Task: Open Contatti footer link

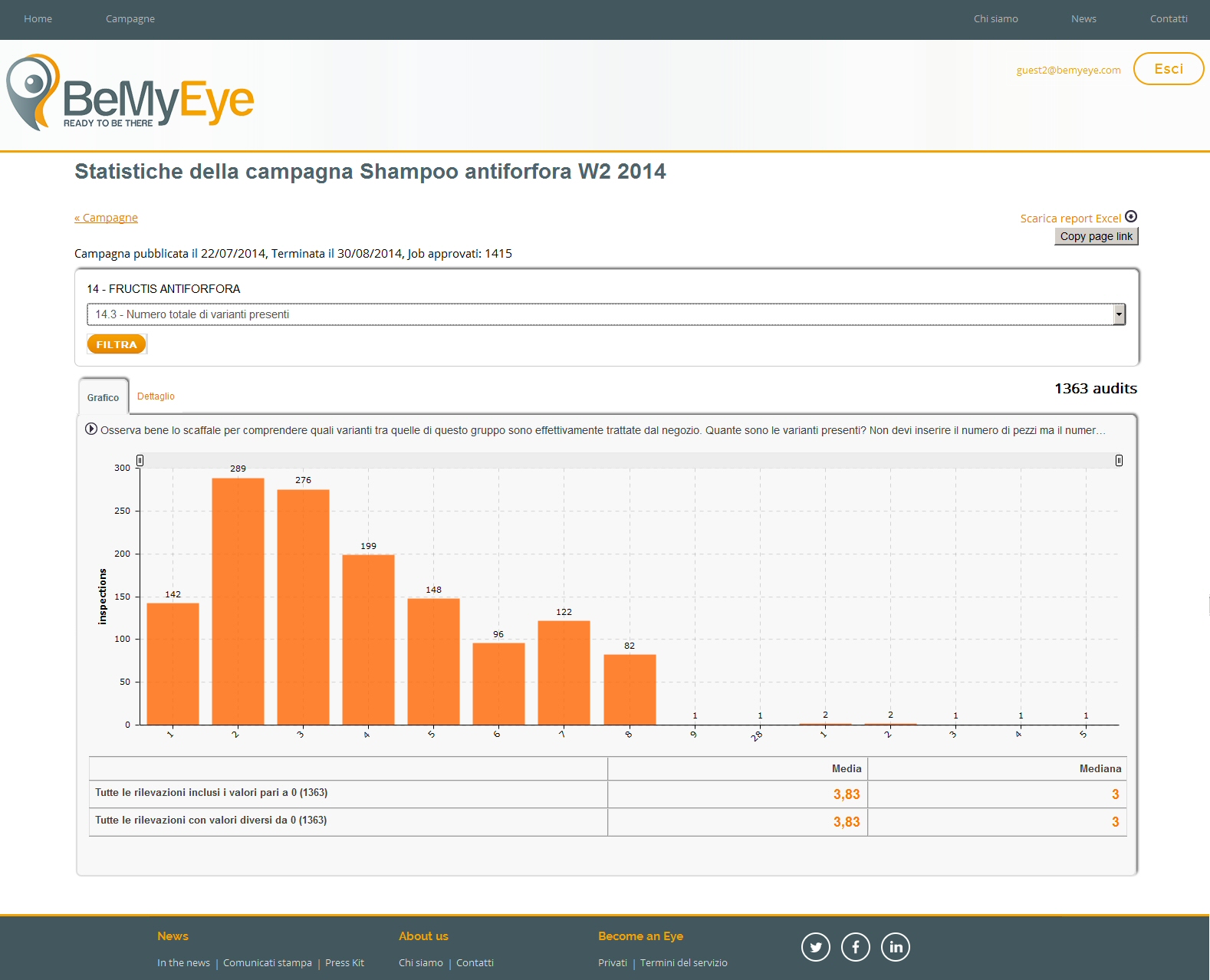Action: point(475,963)
